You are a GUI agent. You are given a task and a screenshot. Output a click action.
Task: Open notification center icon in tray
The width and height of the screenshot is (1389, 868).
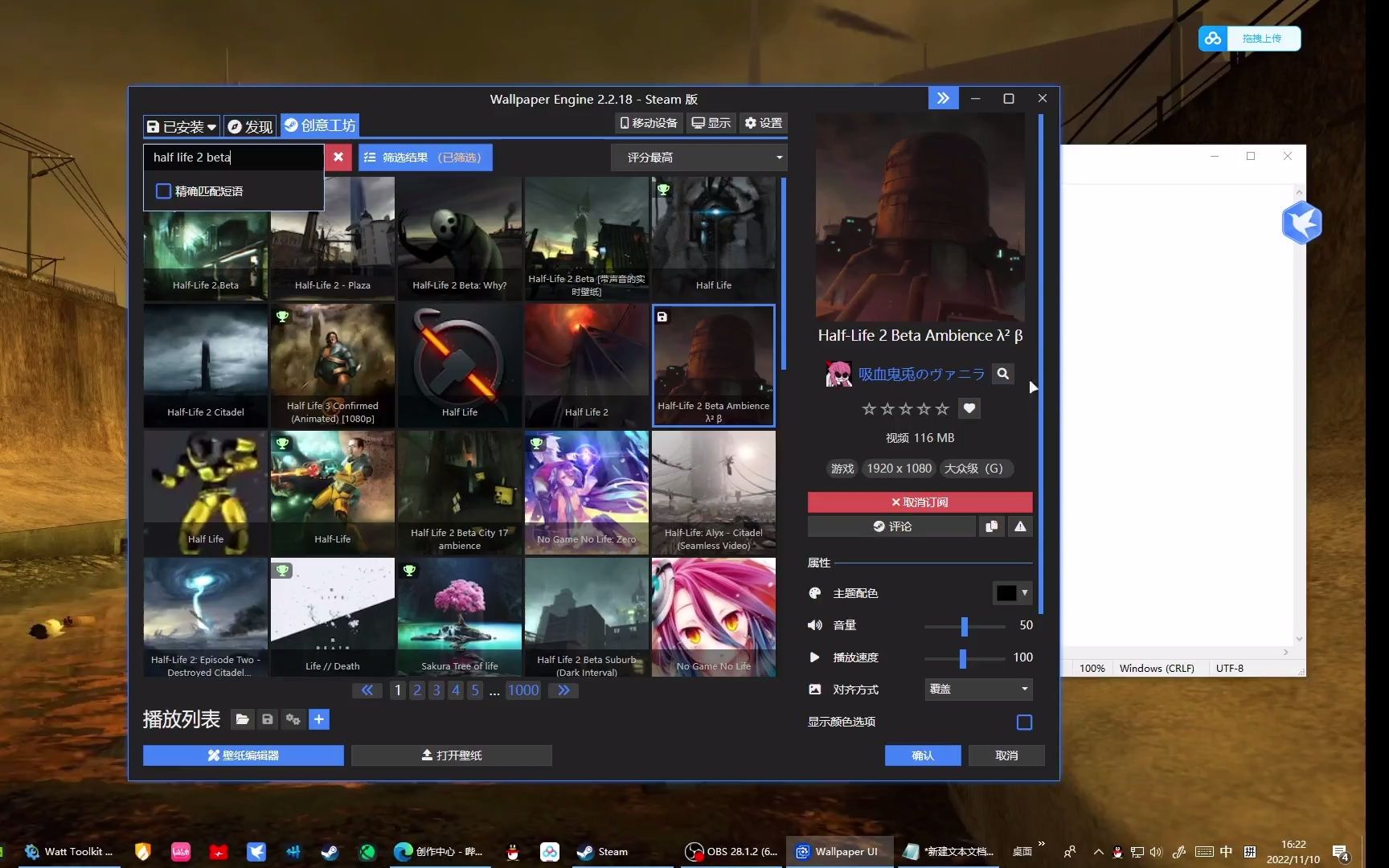click(1340, 852)
